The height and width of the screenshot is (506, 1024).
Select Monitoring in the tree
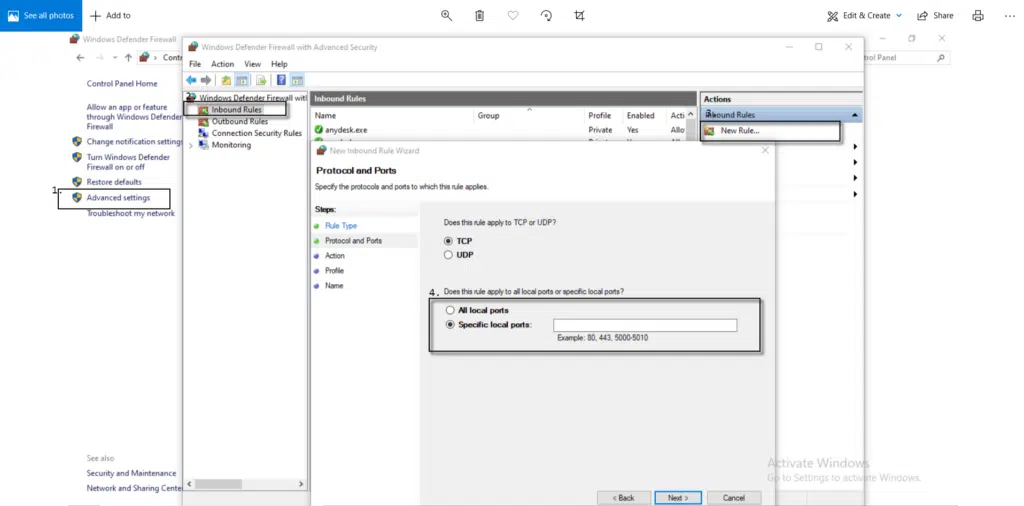point(231,145)
